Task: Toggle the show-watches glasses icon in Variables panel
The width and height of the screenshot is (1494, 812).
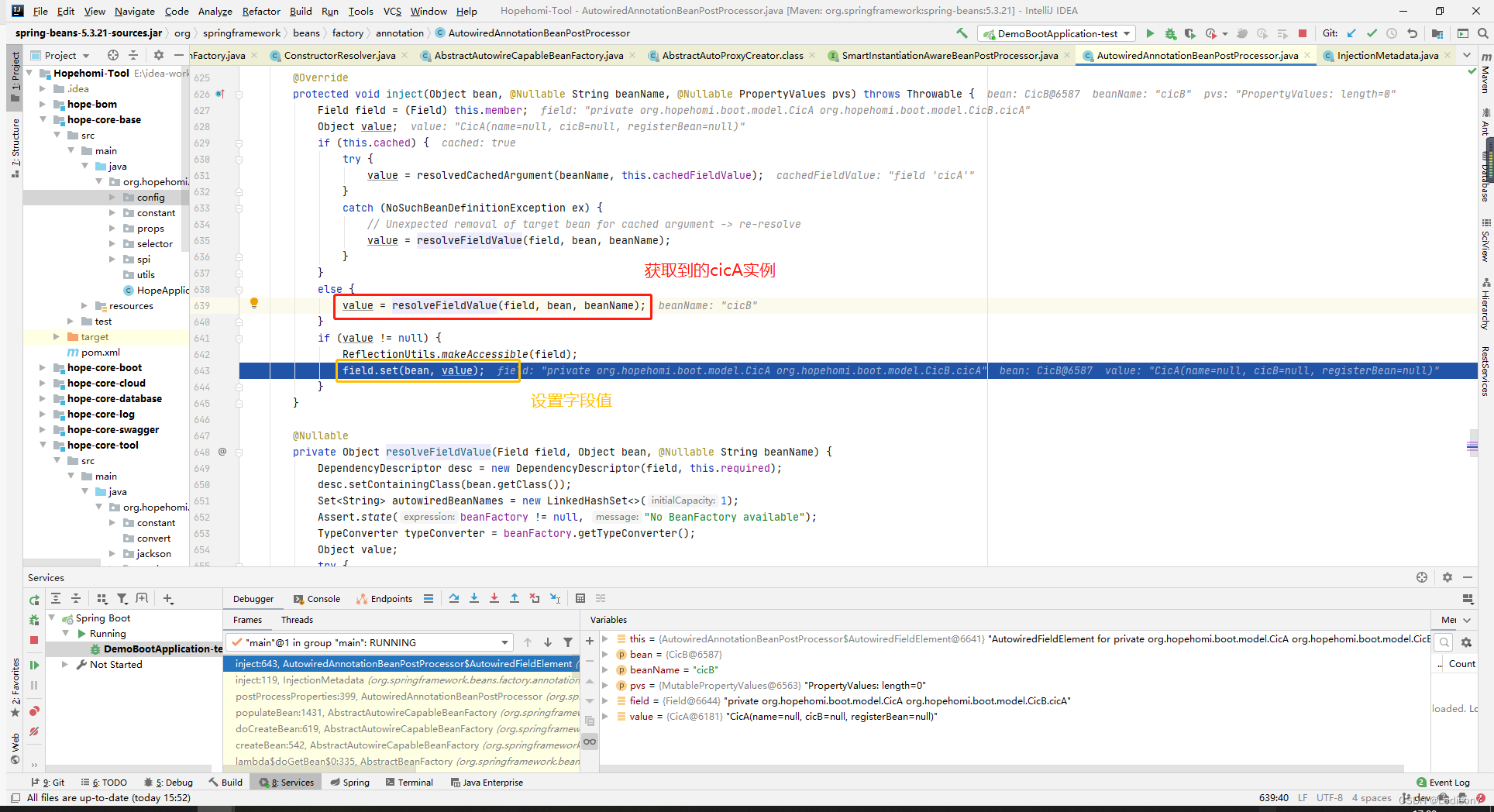Action: tap(590, 741)
